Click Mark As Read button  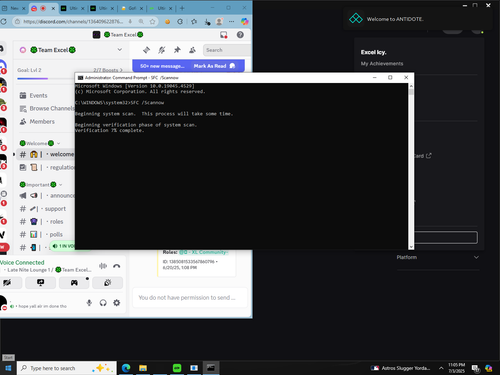pyautogui.click(x=214, y=66)
